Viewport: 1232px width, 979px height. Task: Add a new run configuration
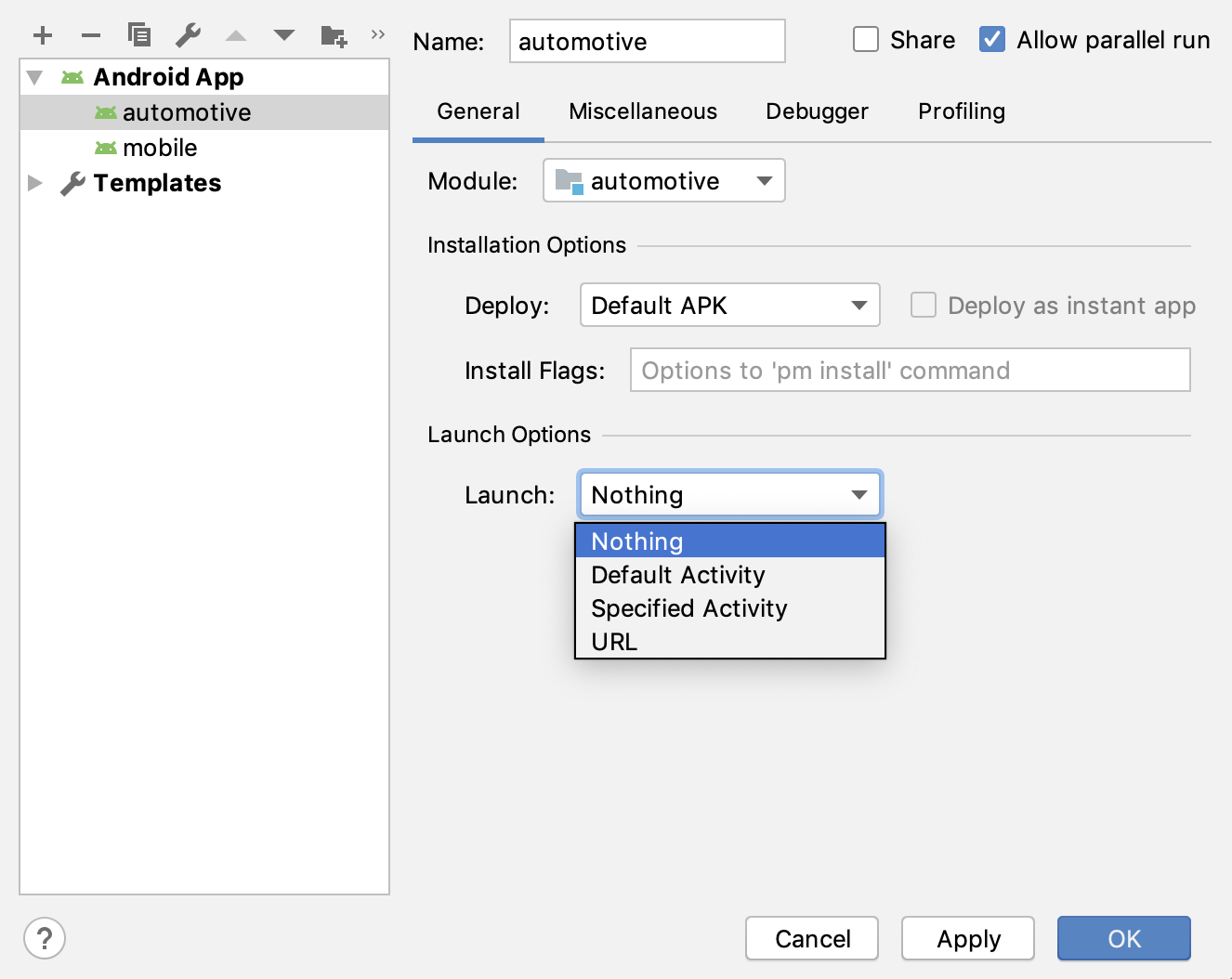[x=43, y=35]
